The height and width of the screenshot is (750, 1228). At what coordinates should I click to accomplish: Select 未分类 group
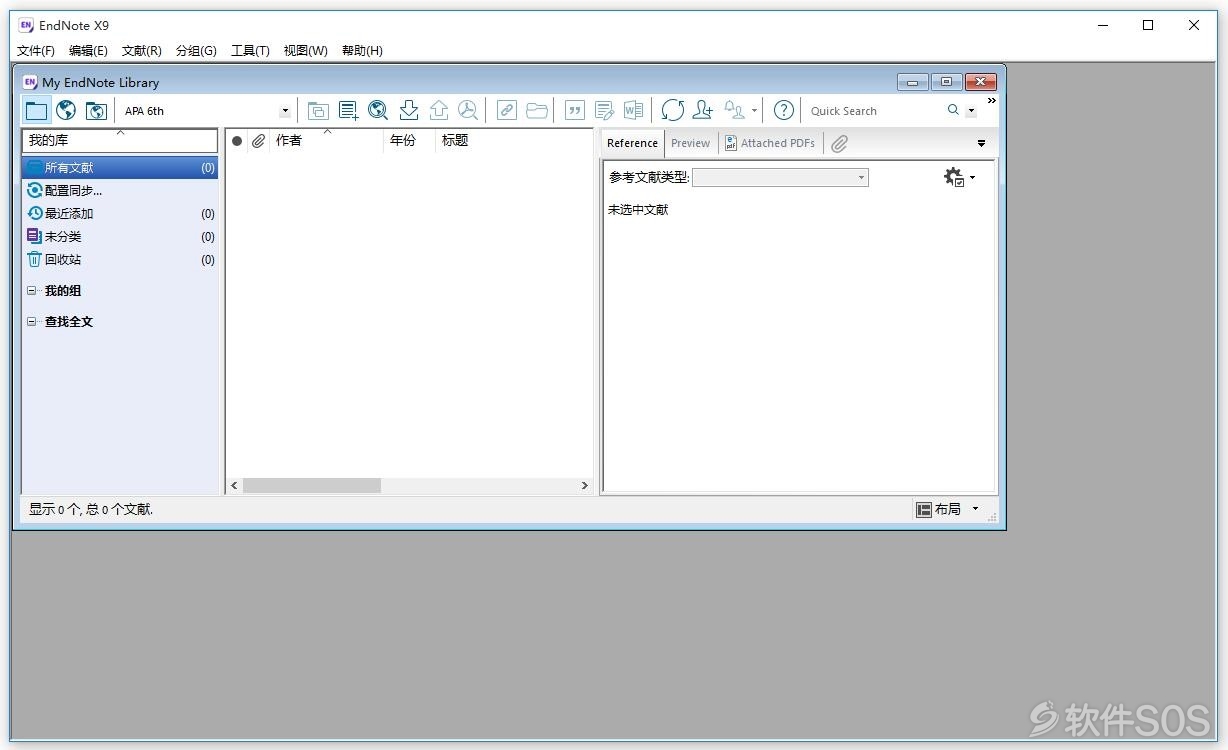coord(120,237)
